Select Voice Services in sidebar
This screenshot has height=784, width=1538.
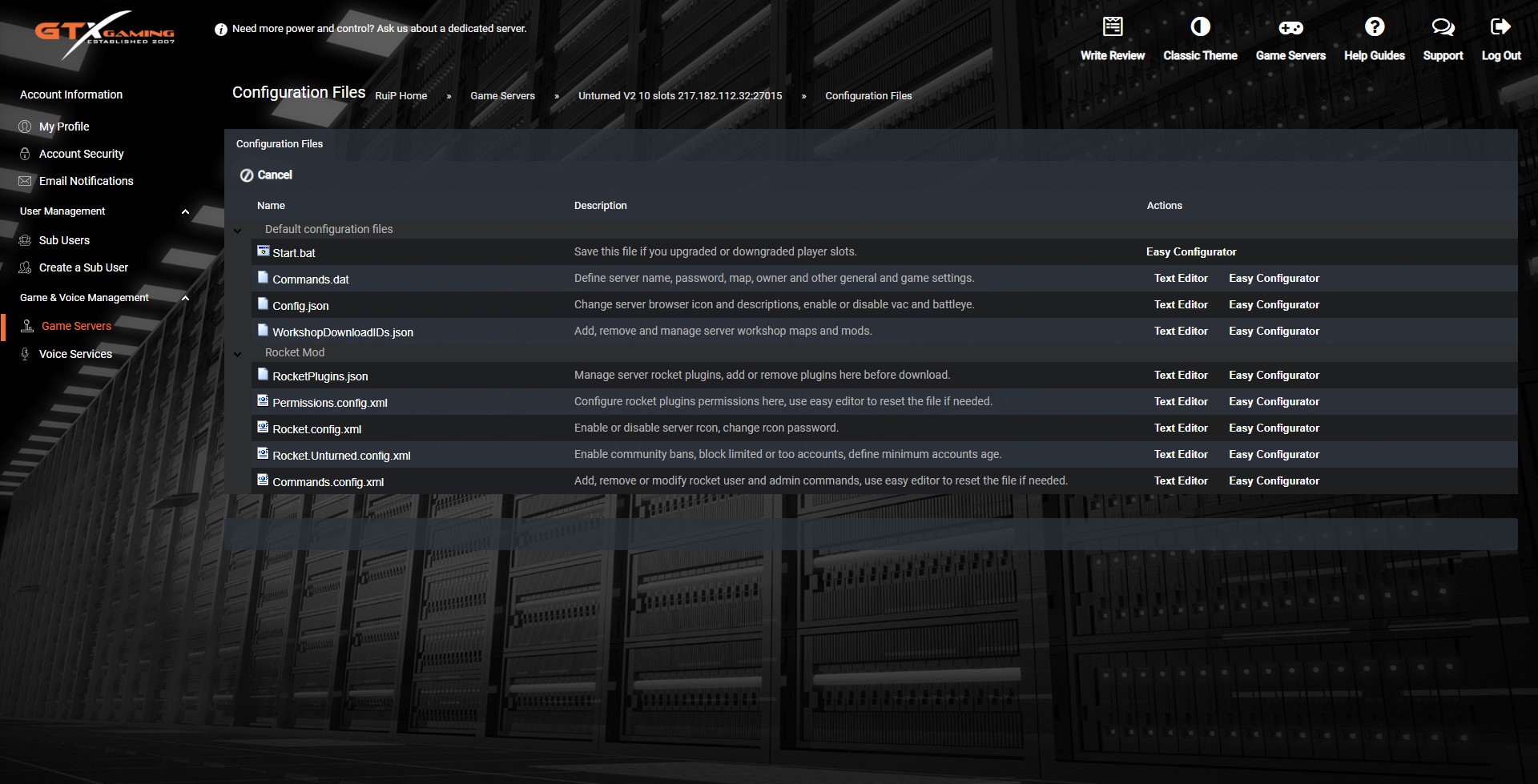click(75, 354)
